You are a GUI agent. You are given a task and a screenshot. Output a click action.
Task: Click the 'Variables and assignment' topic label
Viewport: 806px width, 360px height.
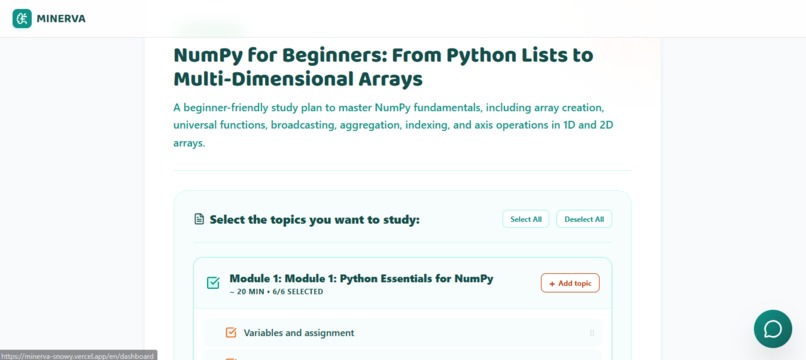coord(299,333)
